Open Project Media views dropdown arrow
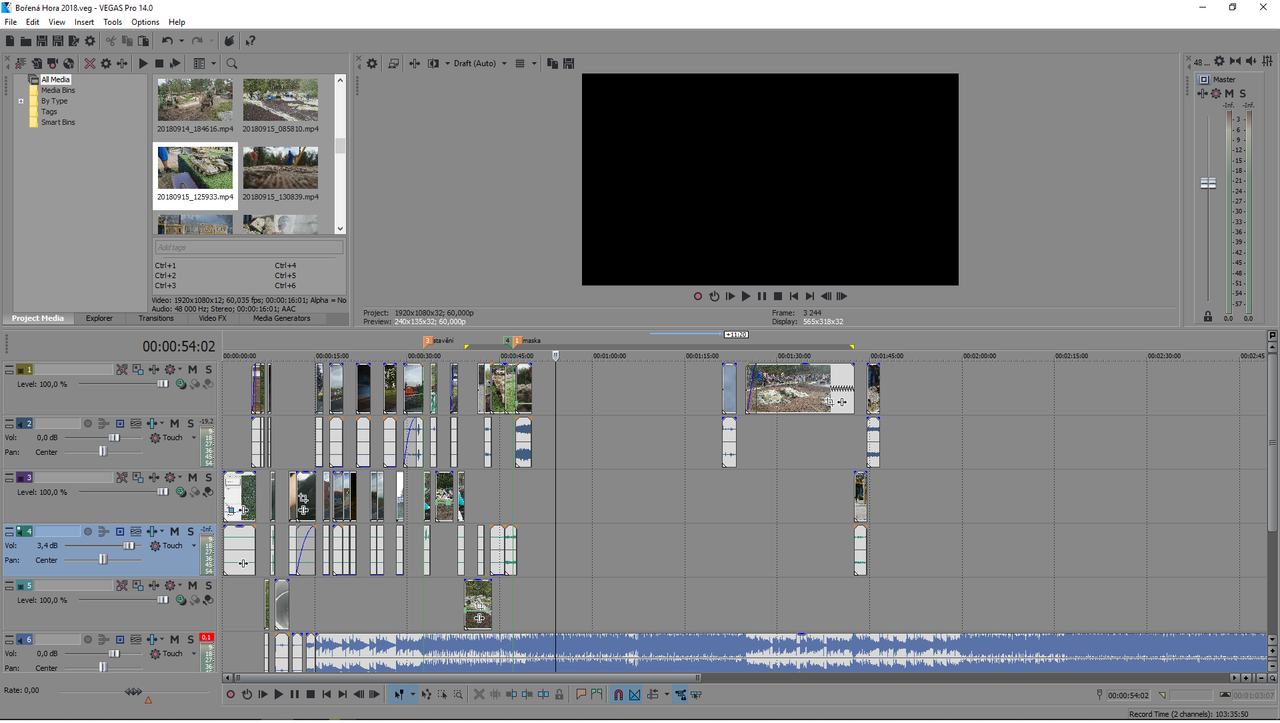The width and height of the screenshot is (1280, 723). point(213,63)
